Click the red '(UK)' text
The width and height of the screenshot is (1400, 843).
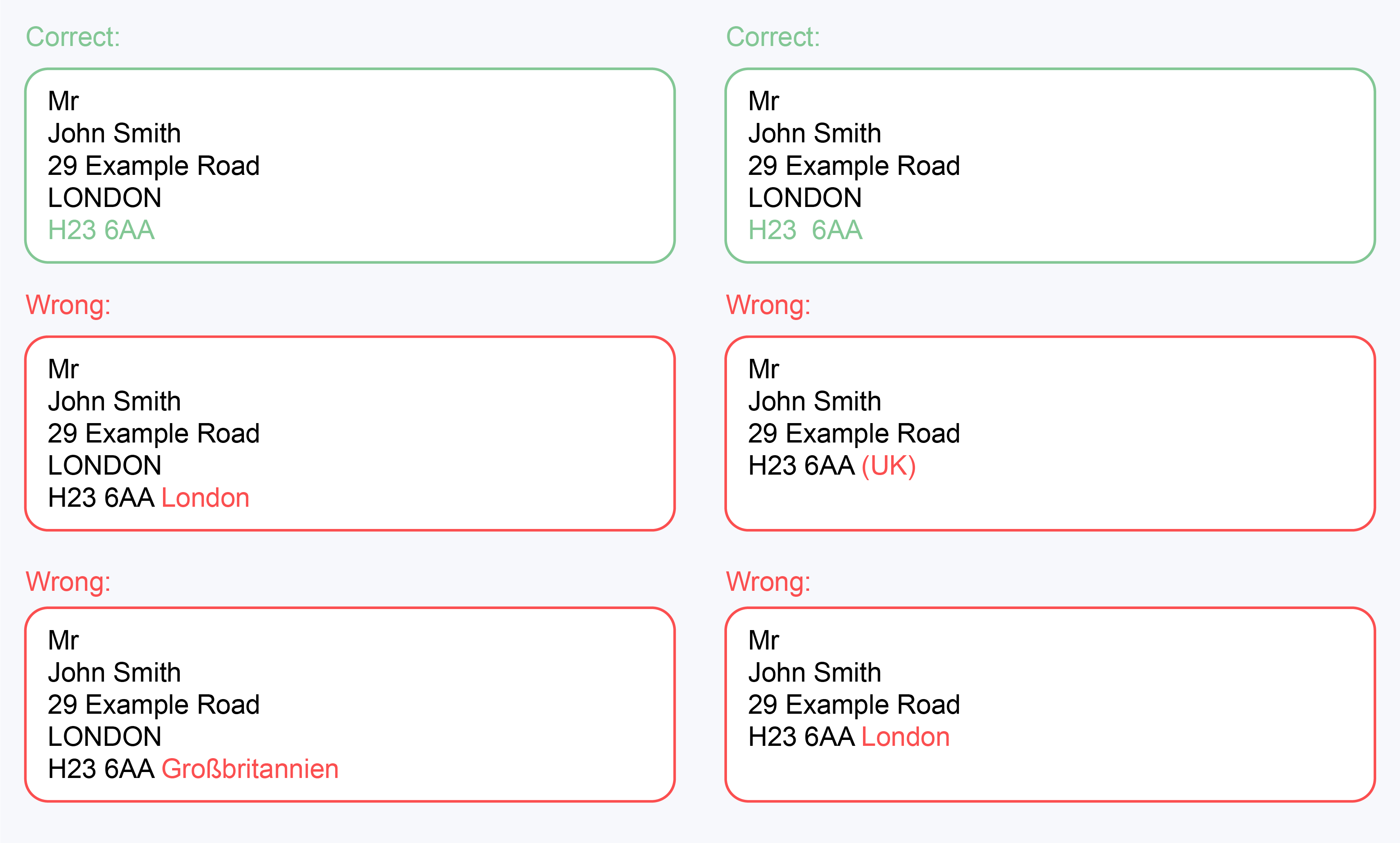tap(889, 466)
